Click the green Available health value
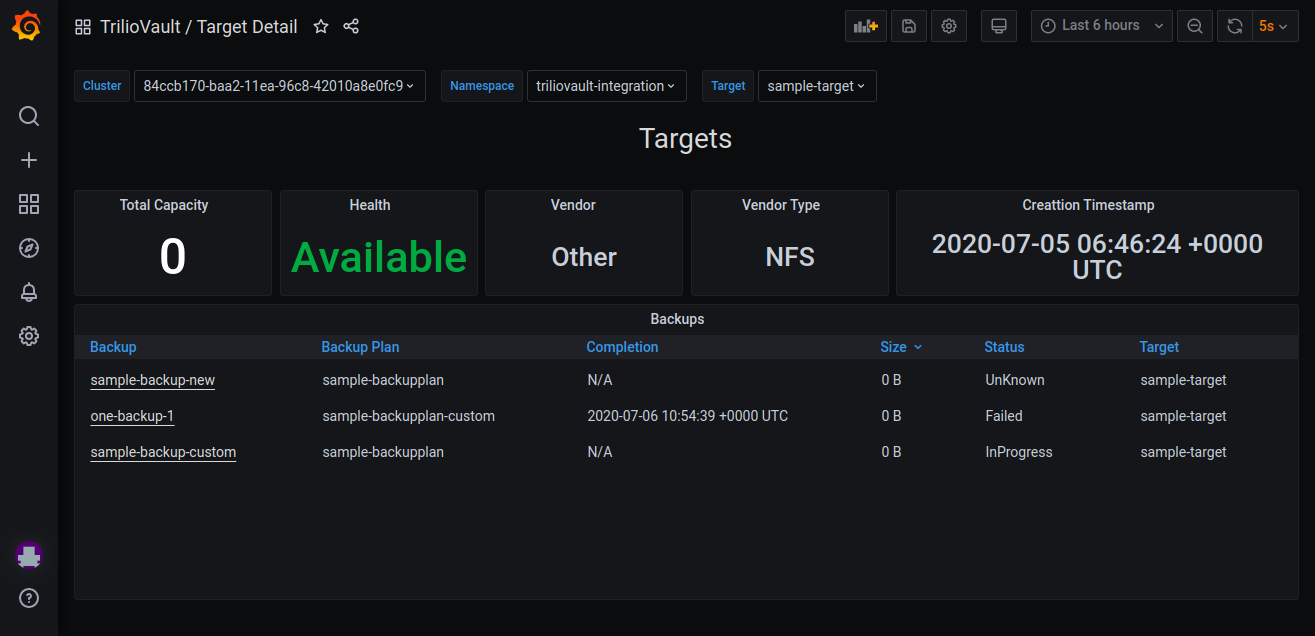 pos(379,257)
